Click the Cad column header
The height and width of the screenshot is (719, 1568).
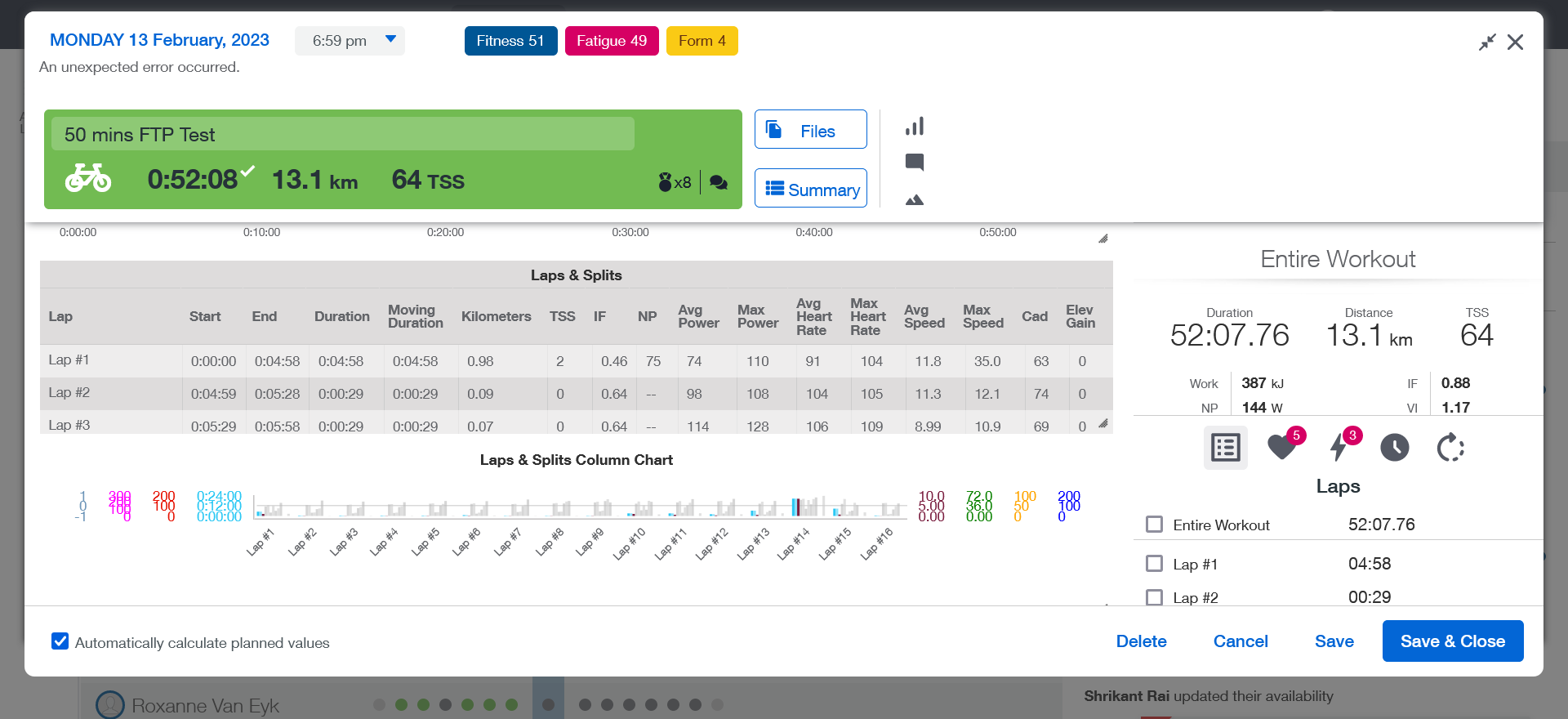coord(1034,316)
